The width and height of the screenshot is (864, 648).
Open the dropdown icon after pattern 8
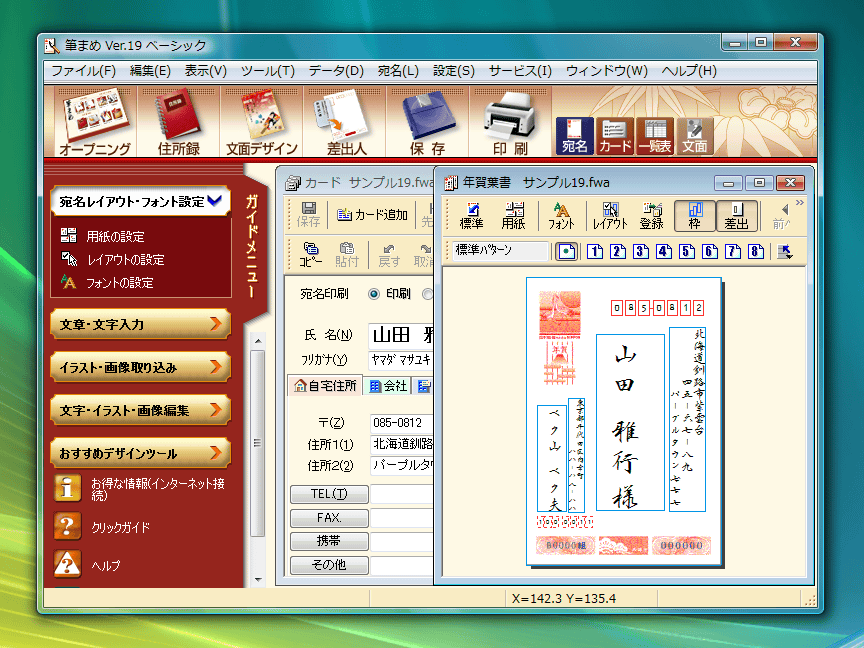point(785,252)
